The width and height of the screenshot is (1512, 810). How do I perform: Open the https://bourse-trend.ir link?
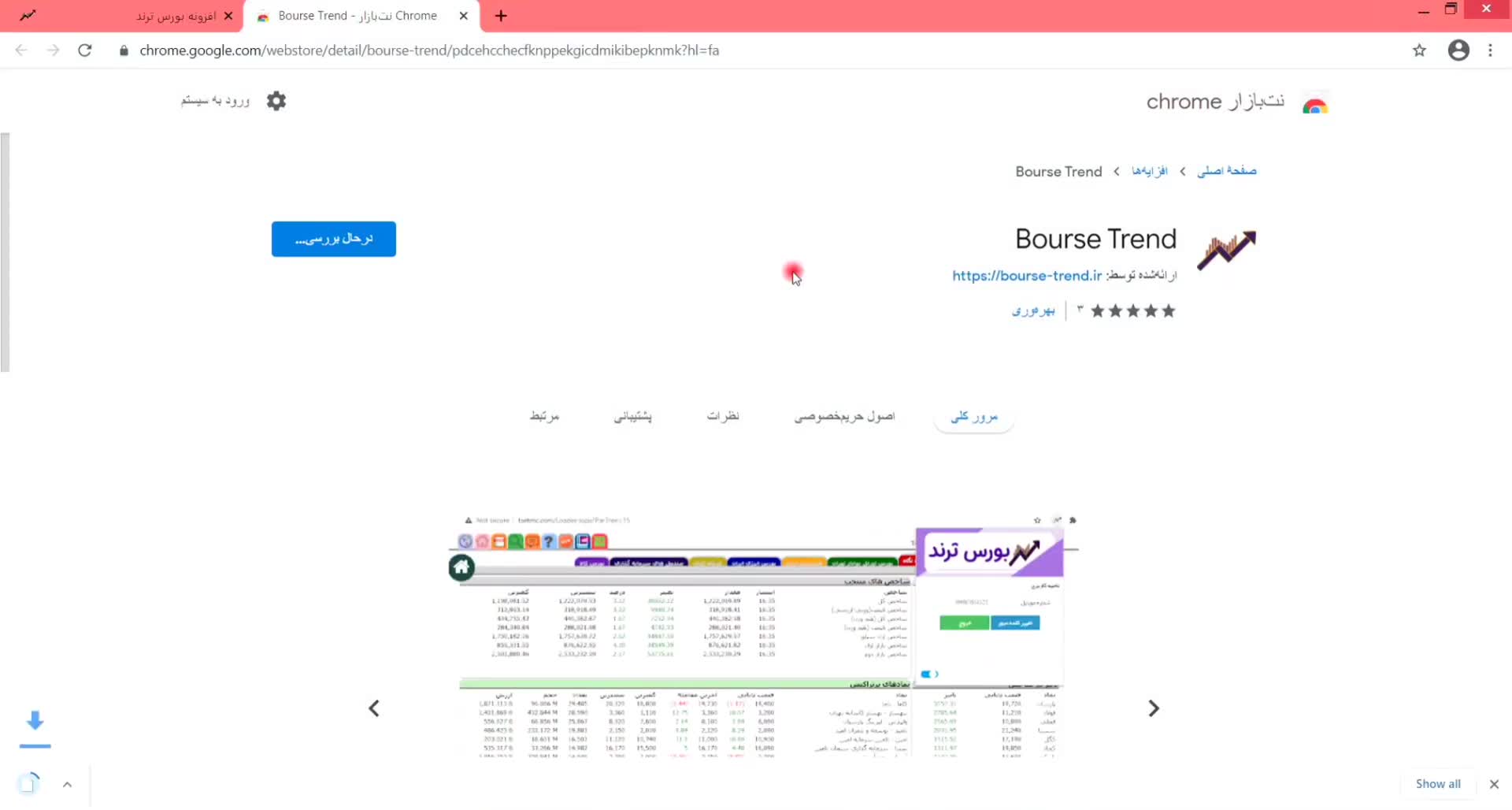pyautogui.click(x=1026, y=276)
